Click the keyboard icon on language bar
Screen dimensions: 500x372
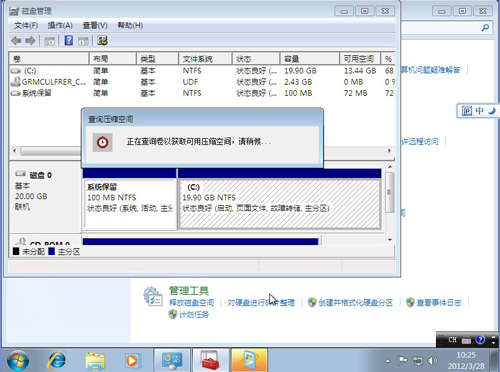(466, 340)
